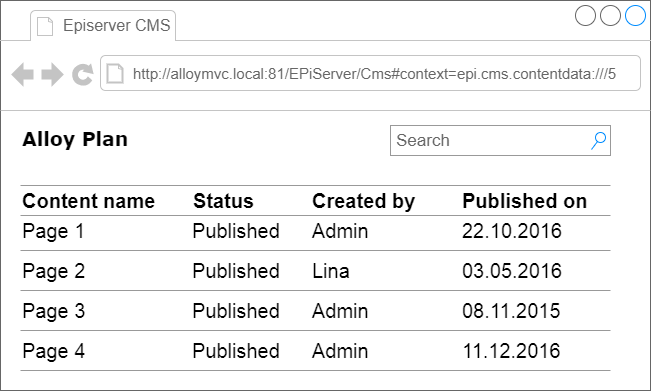Focus the Search input field

pos(500,141)
